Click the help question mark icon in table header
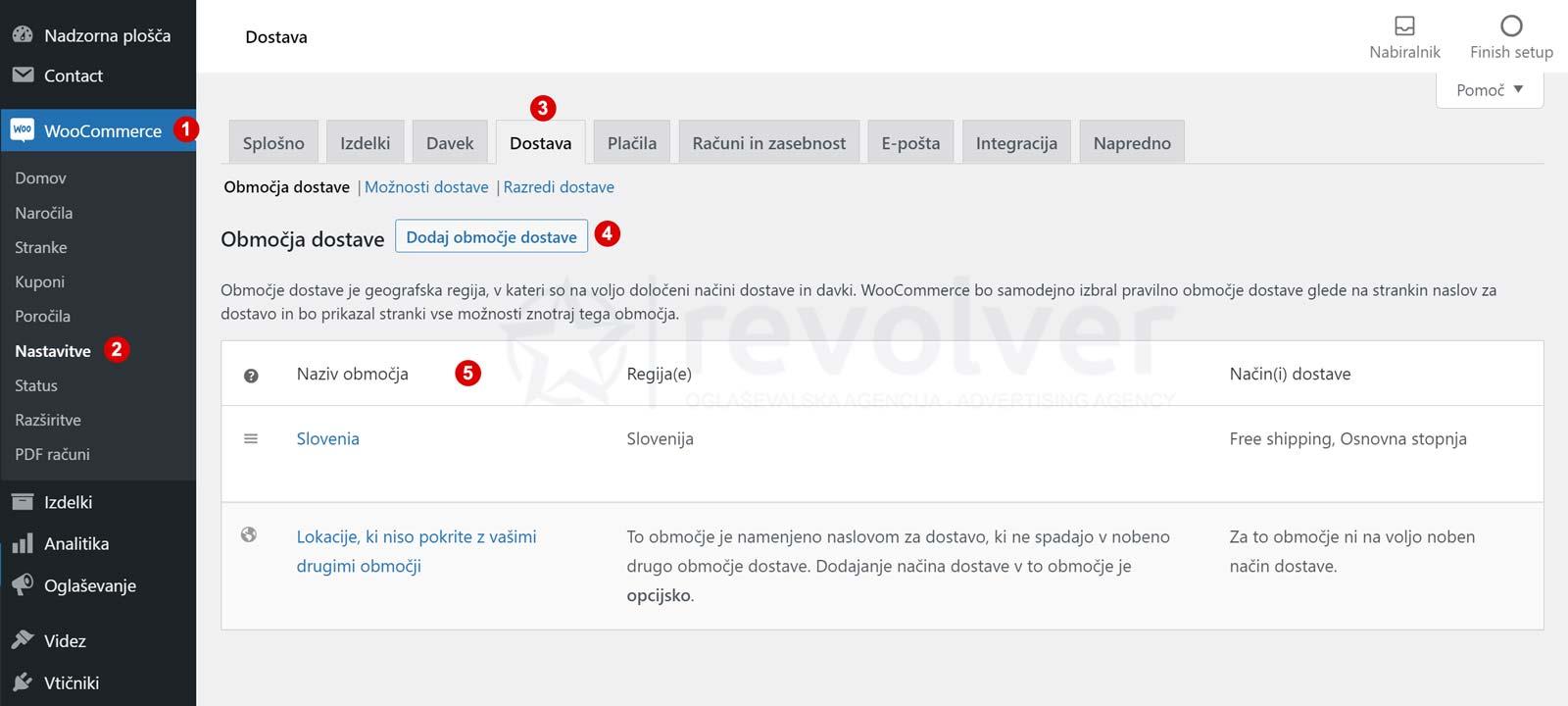 click(x=251, y=376)
